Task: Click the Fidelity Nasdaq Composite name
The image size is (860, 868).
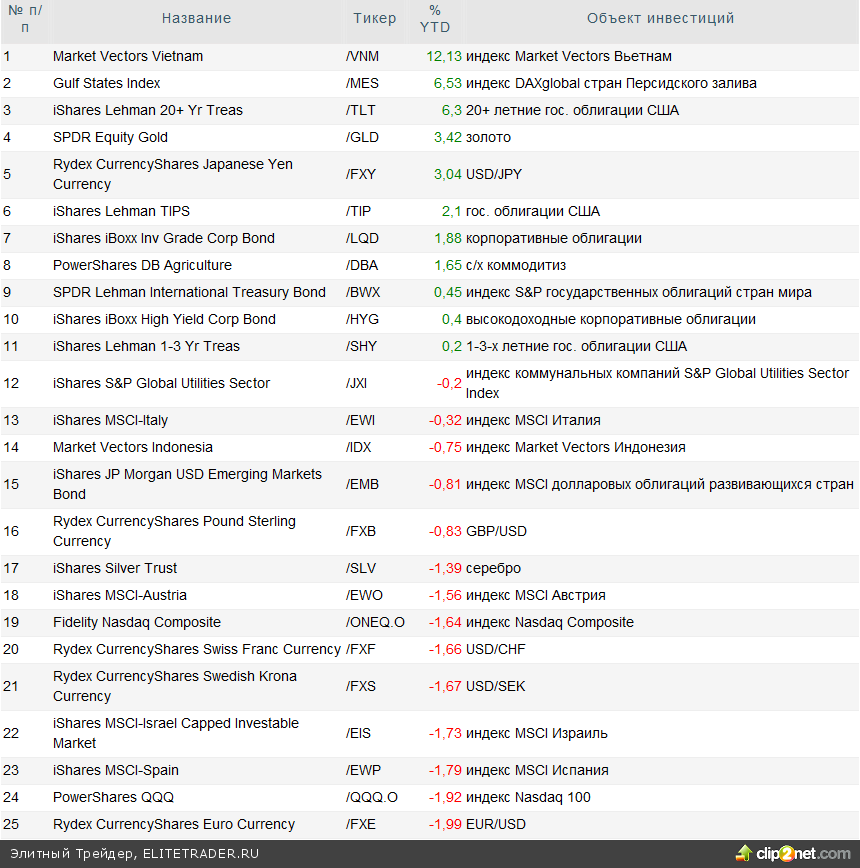Action: pos(137,622)
